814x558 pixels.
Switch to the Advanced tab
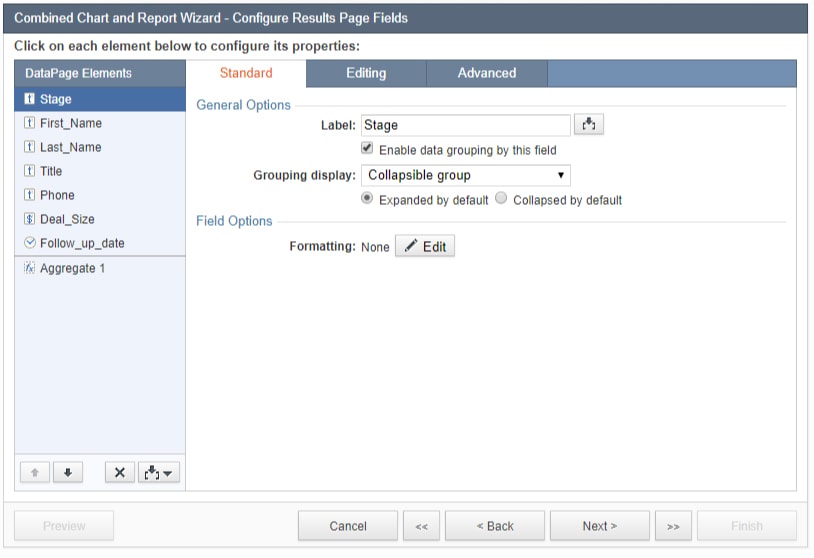[x=487, y=73]
